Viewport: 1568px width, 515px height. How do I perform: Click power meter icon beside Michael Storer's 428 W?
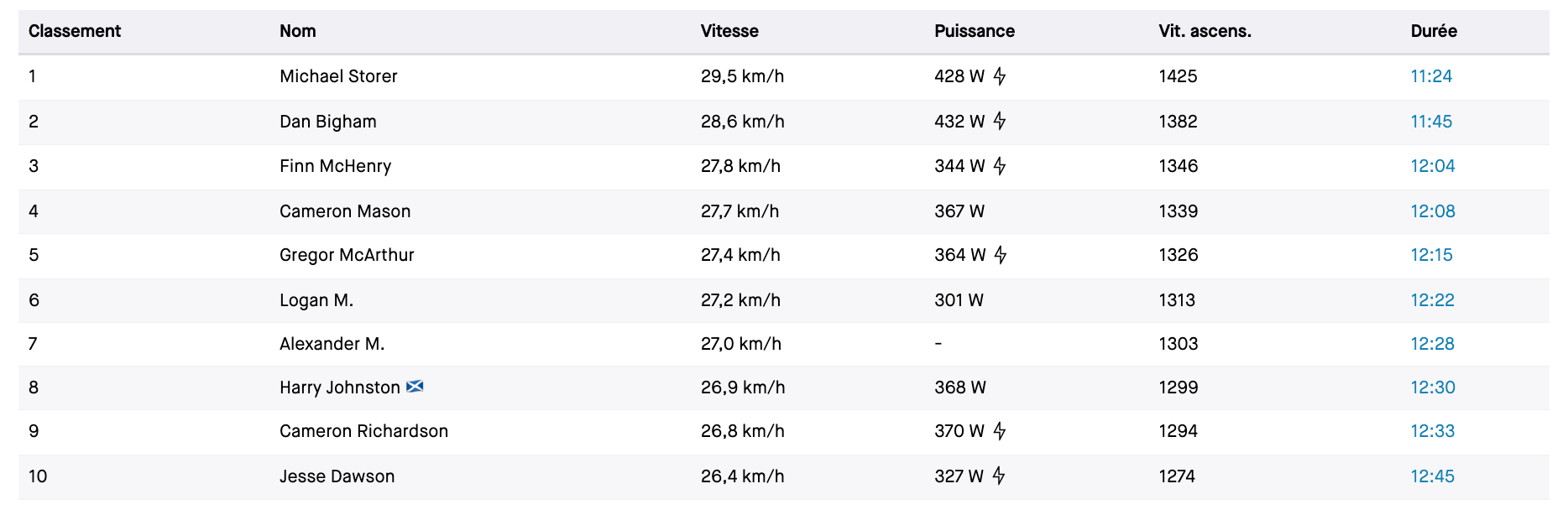(999, 76)
